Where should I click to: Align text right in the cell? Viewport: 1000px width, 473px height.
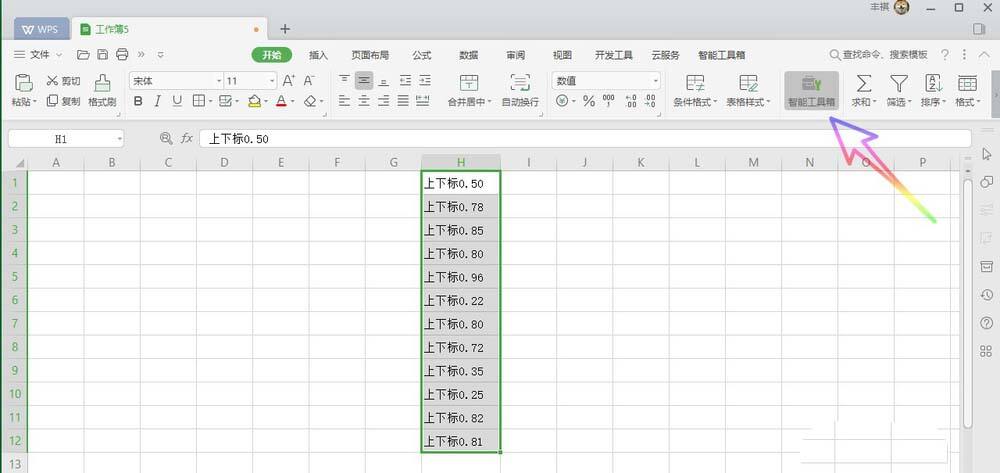(384, 101)
